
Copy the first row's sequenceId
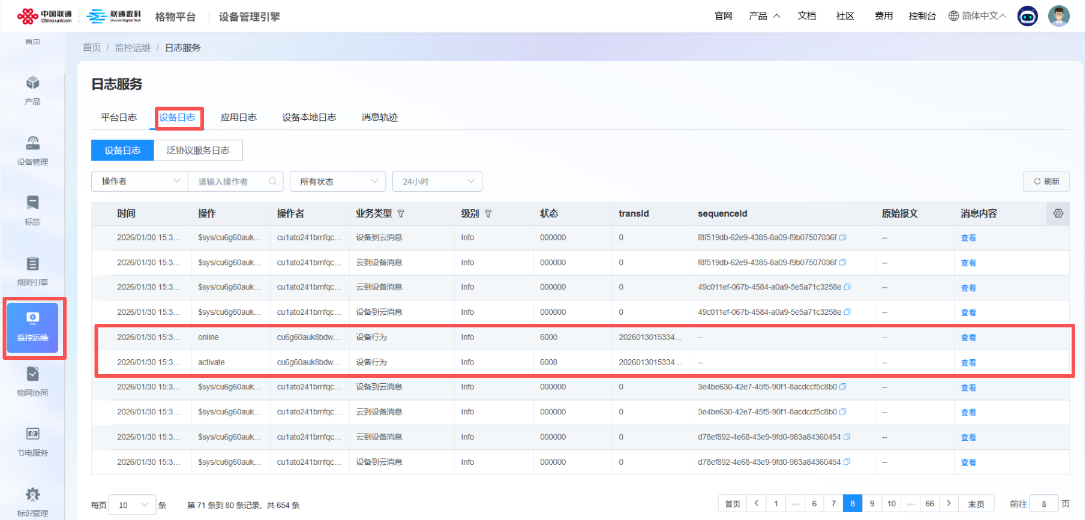tap(842, 238)
